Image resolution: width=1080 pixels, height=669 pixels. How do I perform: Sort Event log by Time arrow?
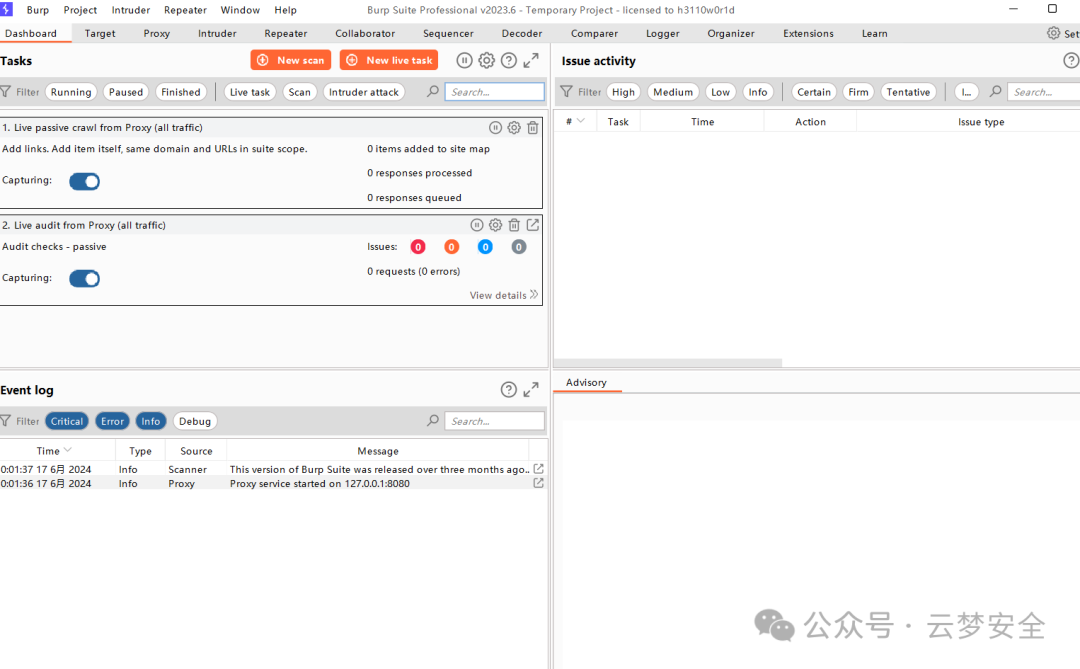coord(68,450)
